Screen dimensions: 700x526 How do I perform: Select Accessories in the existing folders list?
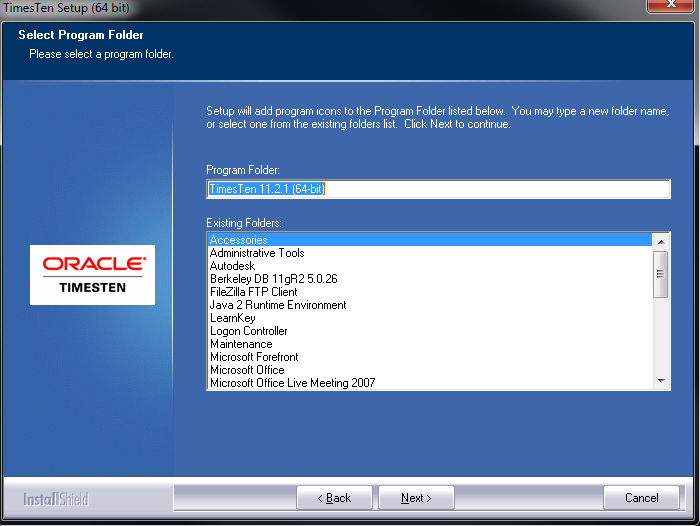pos(430,240)
